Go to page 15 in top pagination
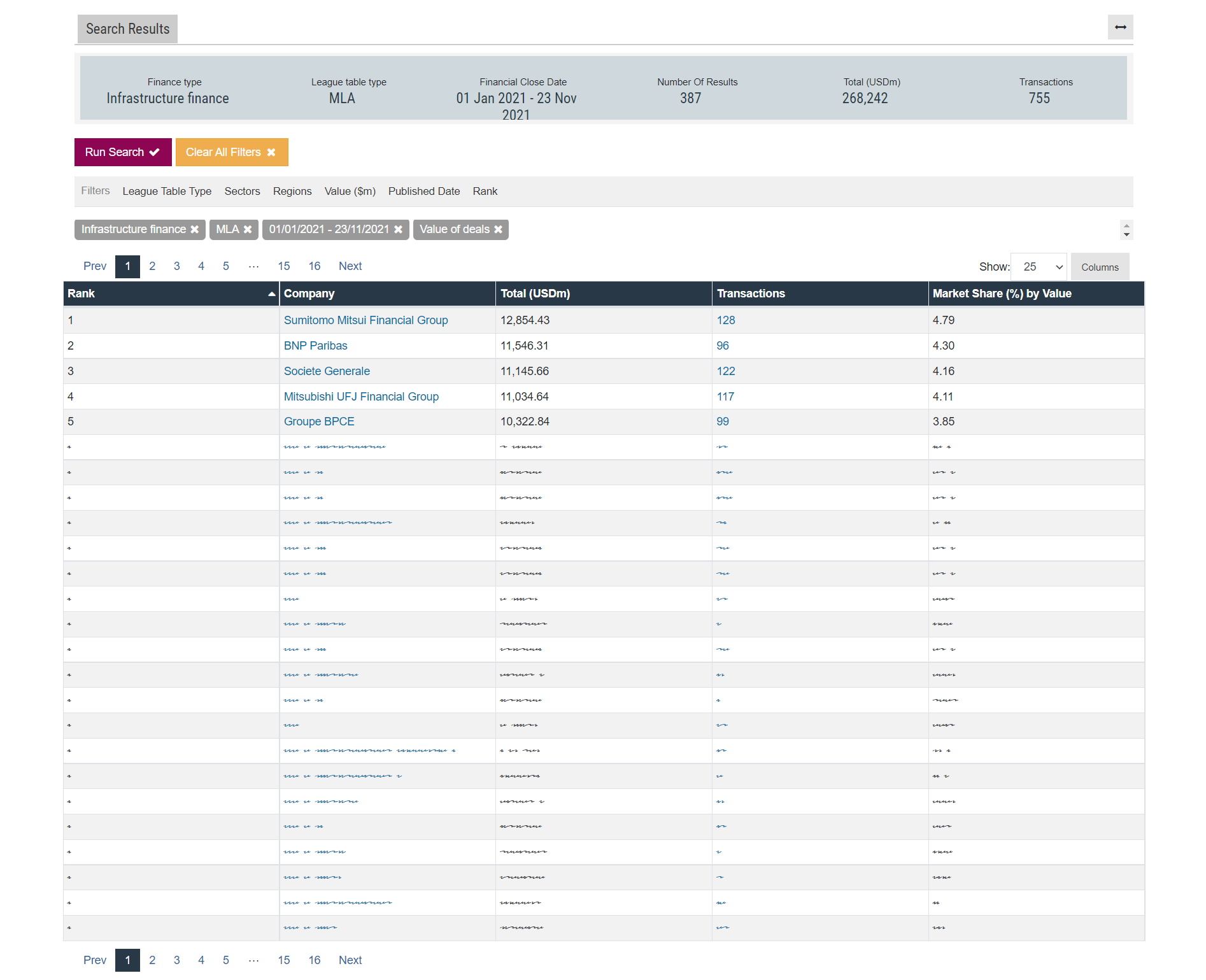Image resolution: width=1206 pixels, height=980 pixels. pyautogui.click(x=284, y=266)
